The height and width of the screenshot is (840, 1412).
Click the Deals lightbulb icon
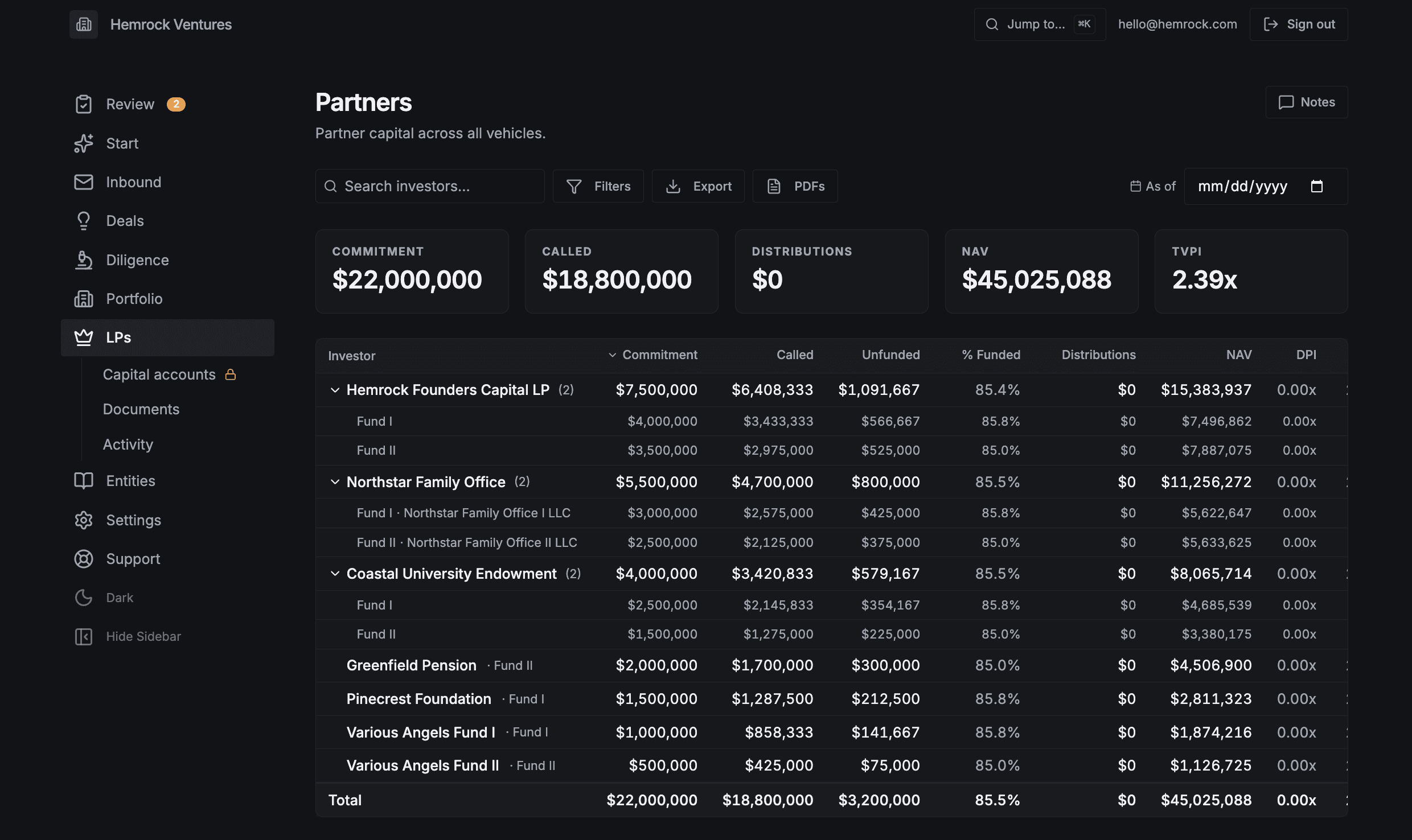coord(84,221)
